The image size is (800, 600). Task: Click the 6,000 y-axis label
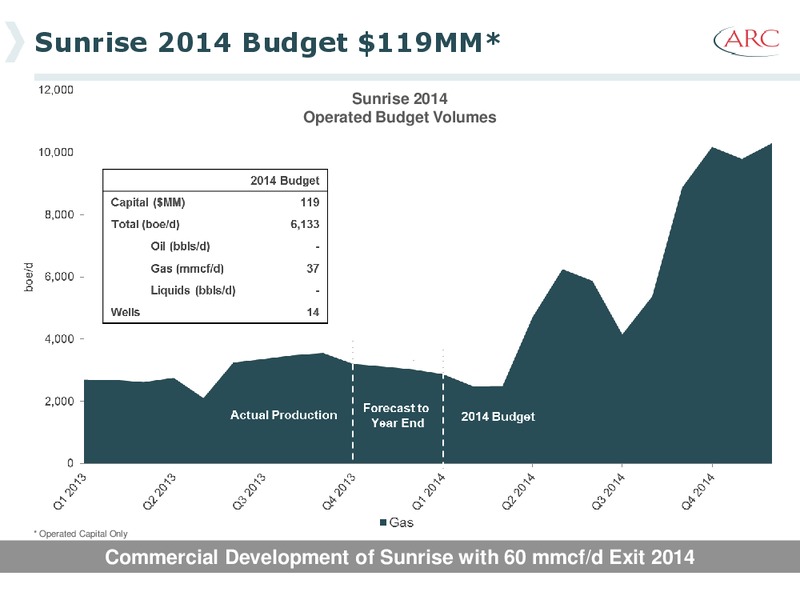coord(59,277)
